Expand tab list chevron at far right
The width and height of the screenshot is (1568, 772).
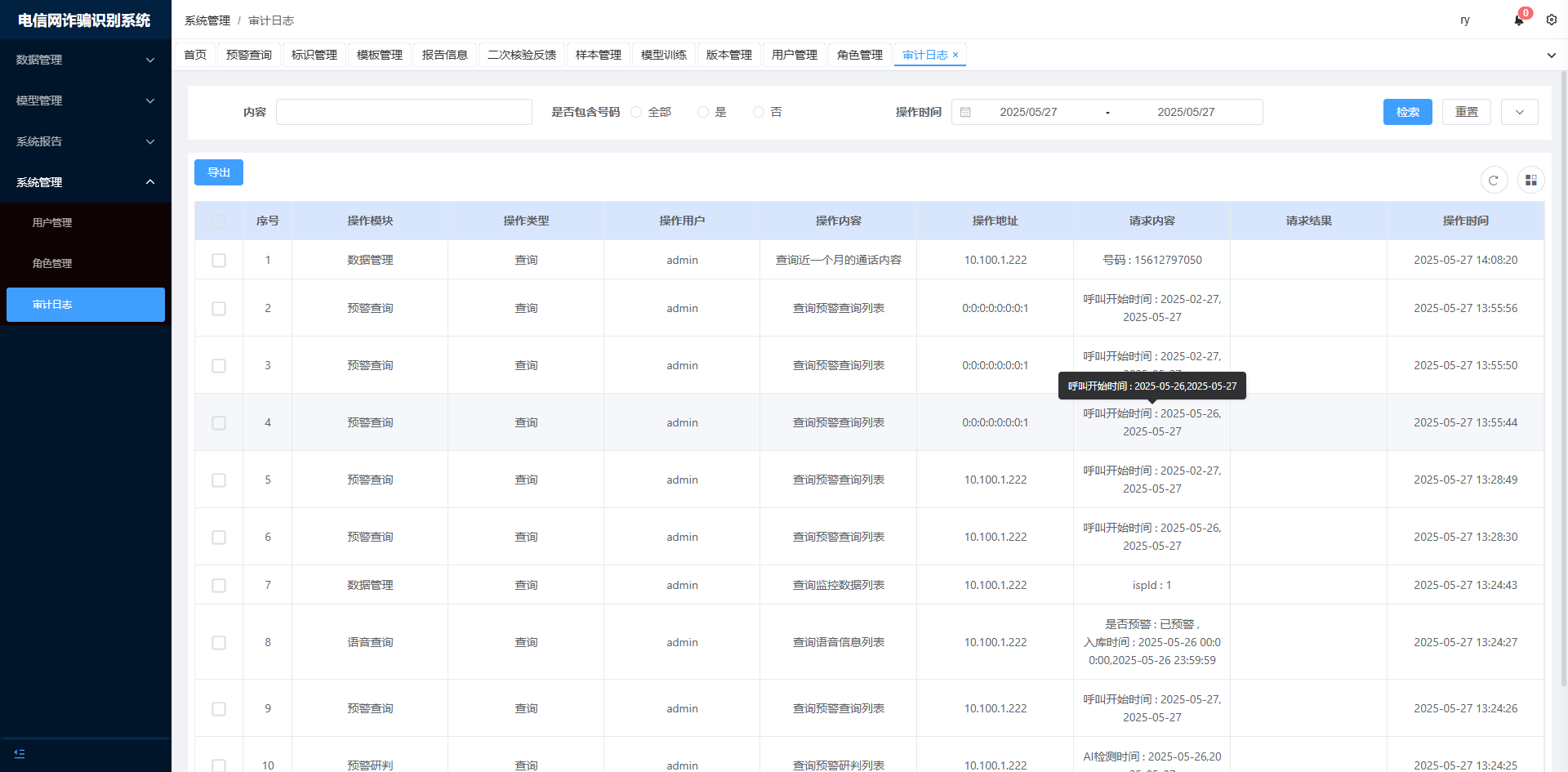pos(1551,56)
